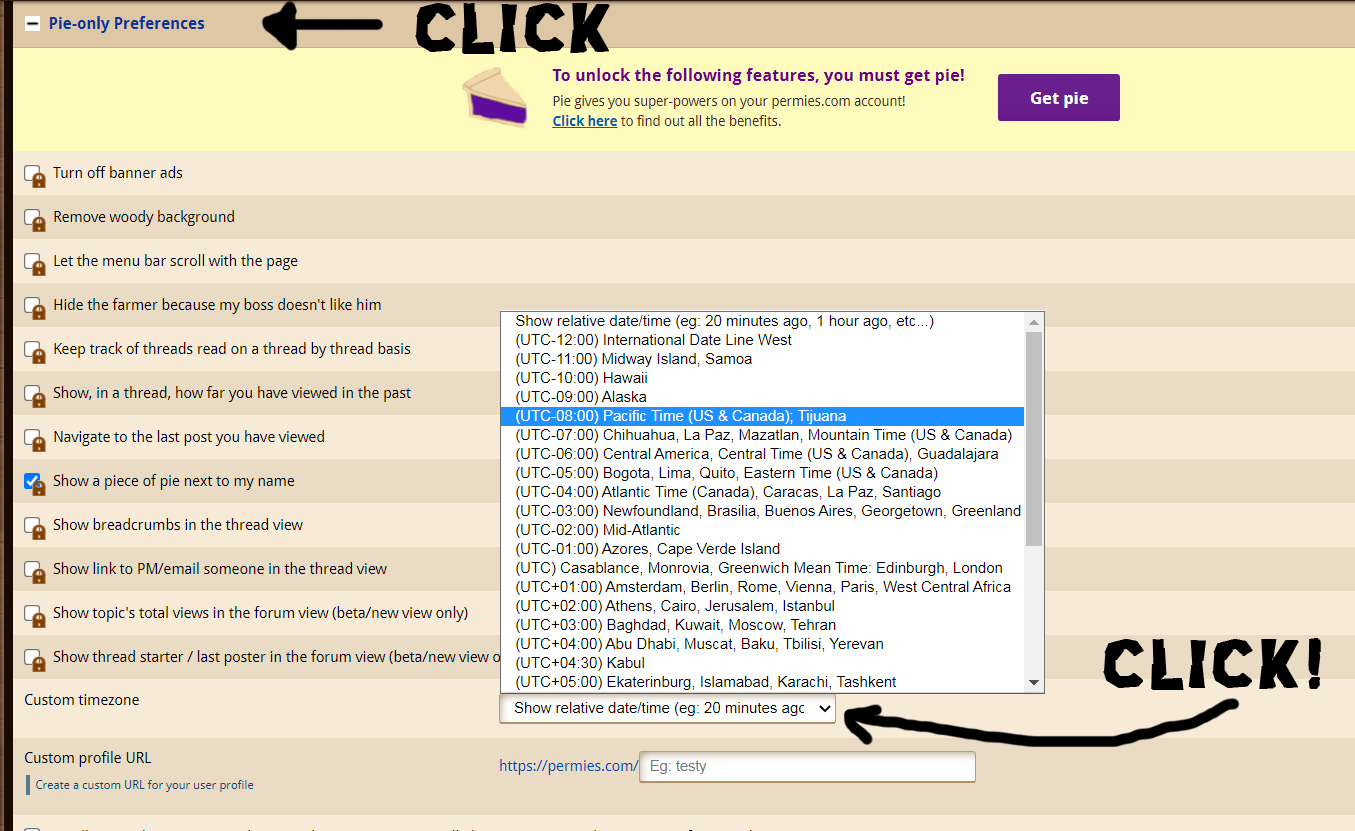Click the timezone list scroll down arrow

(1034, 682)
